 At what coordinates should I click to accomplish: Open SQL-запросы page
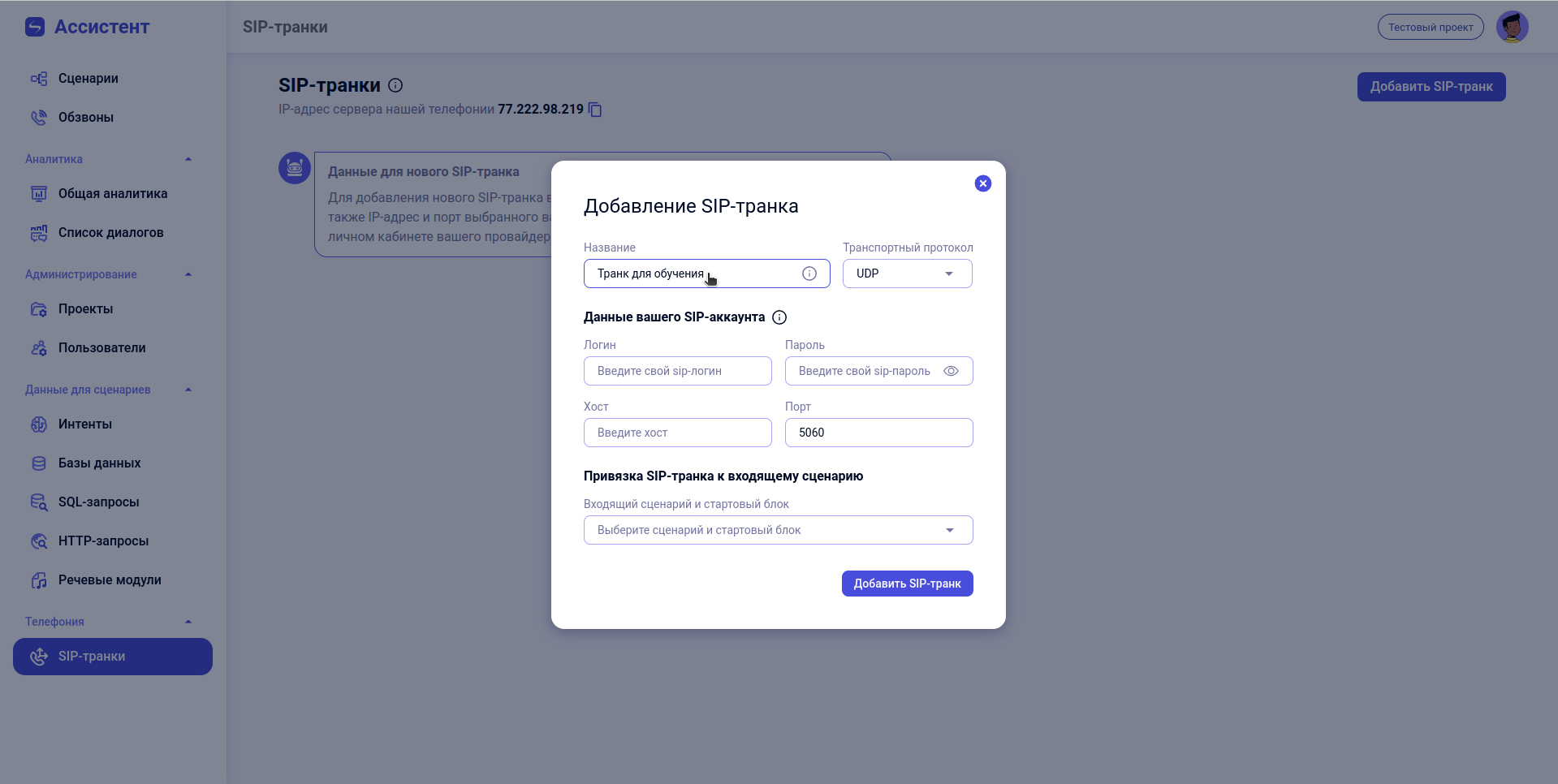tap(98, 502)
